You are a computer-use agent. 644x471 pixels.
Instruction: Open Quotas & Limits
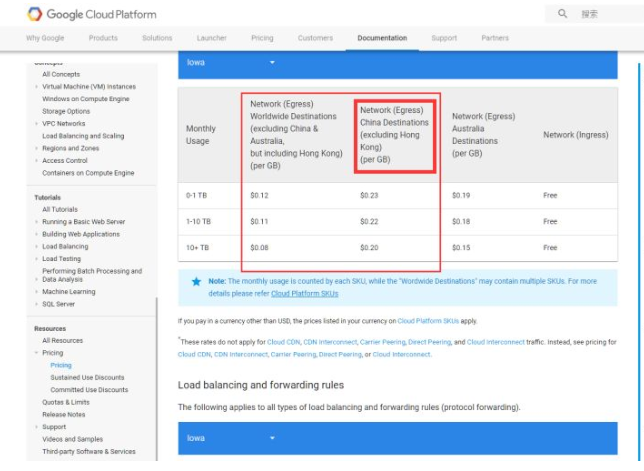66,402
